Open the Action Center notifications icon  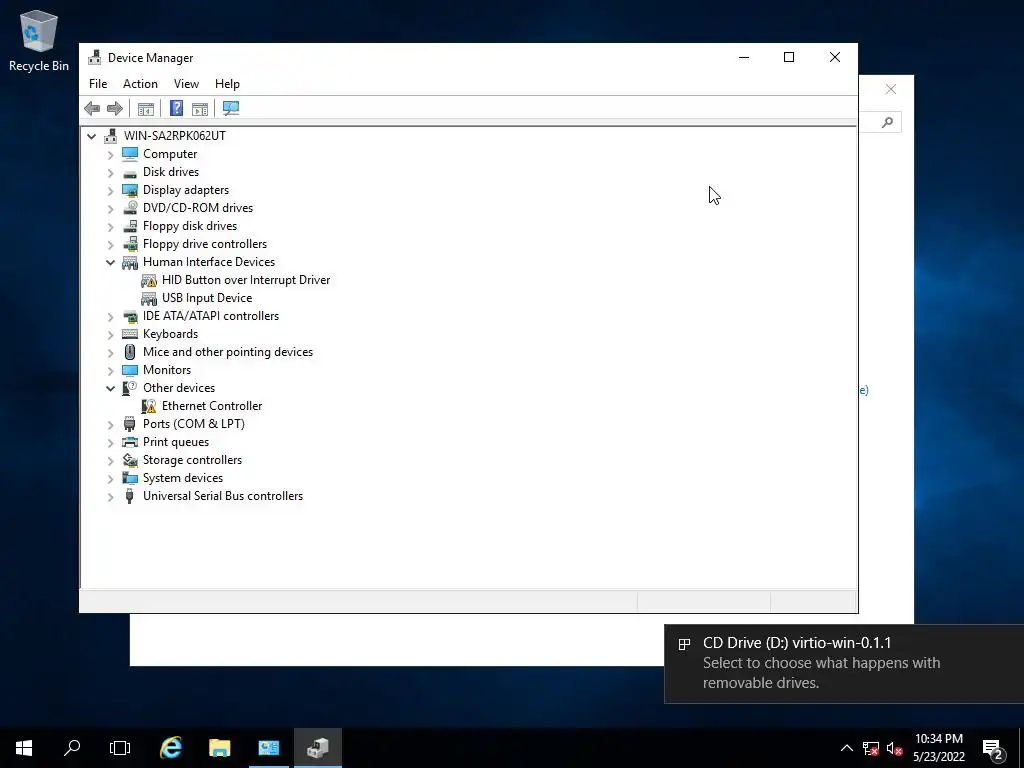click(993, 748)
